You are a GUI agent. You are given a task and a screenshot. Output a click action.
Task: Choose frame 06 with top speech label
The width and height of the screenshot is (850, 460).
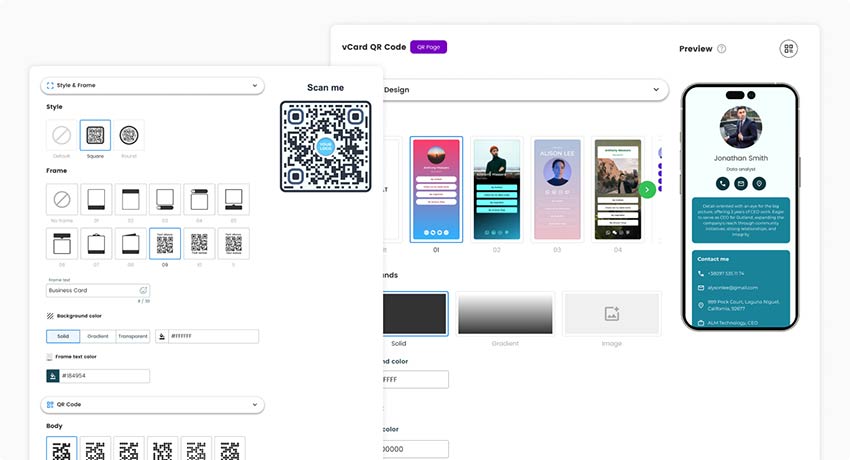(x=62, y=244)
